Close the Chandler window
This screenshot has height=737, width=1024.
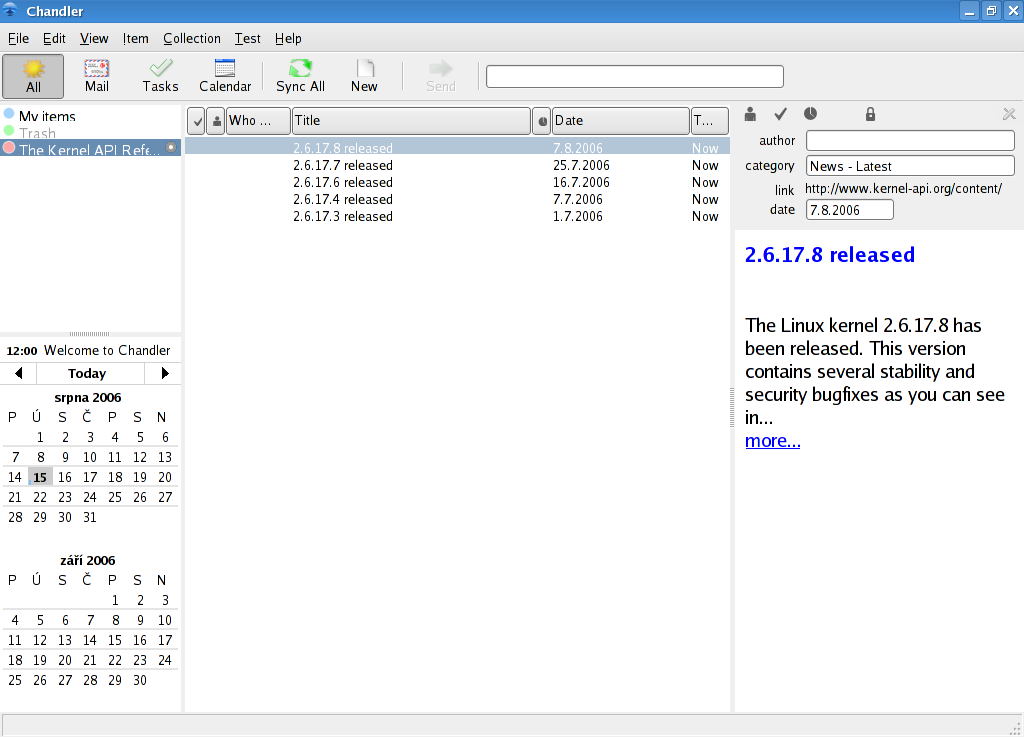coord(1012,11)
